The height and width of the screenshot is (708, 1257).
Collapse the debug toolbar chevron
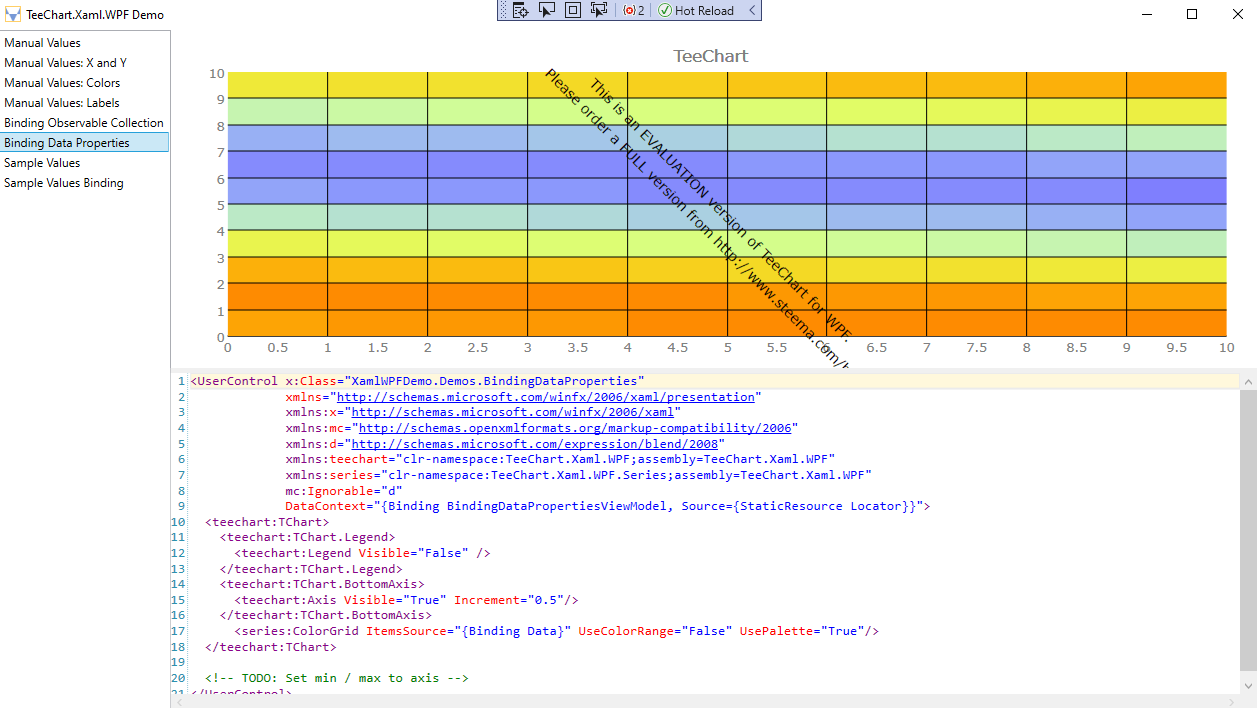752,10
